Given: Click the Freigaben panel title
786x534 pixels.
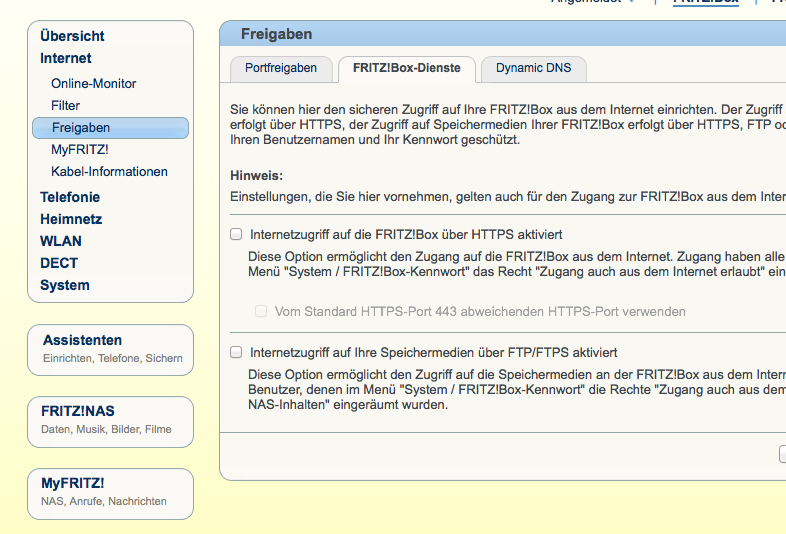Looking at the screenshot, I should tap(277, 34).
